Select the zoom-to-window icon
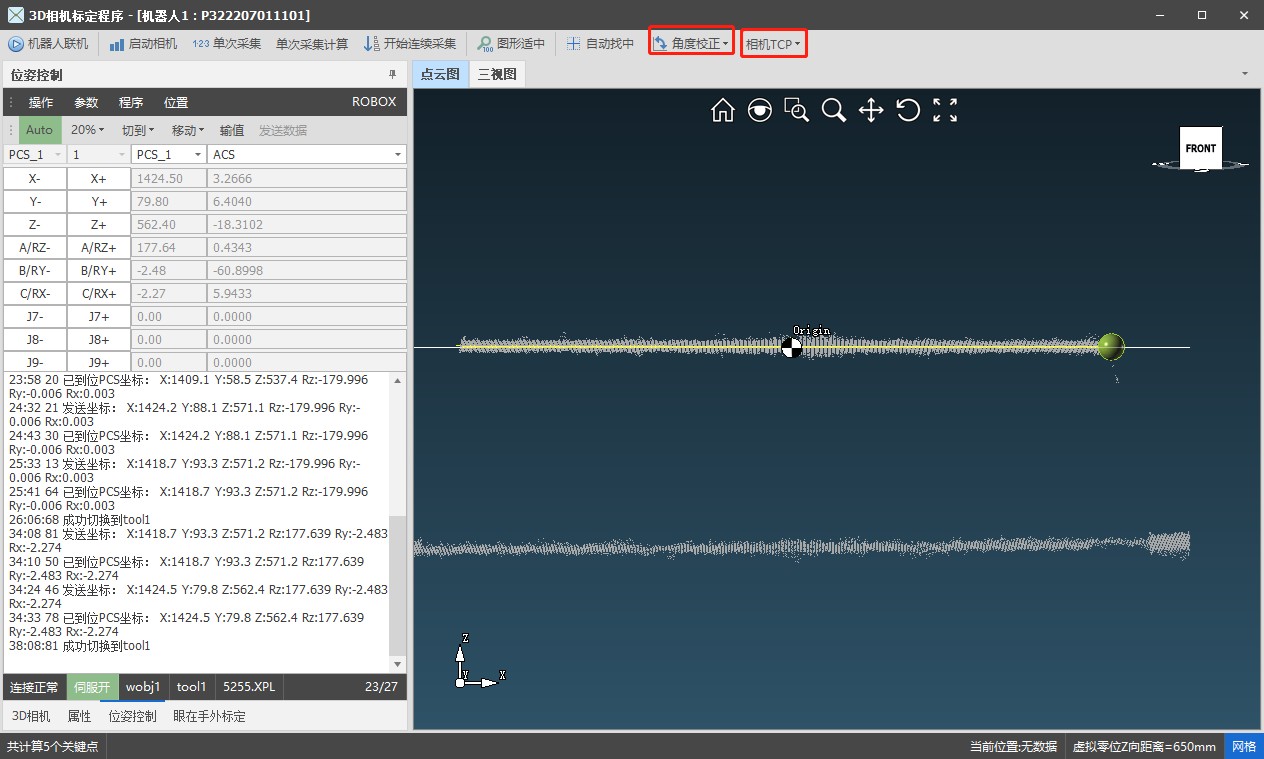1264x759 pixels. pyautogui.click(x=797, y=110)
